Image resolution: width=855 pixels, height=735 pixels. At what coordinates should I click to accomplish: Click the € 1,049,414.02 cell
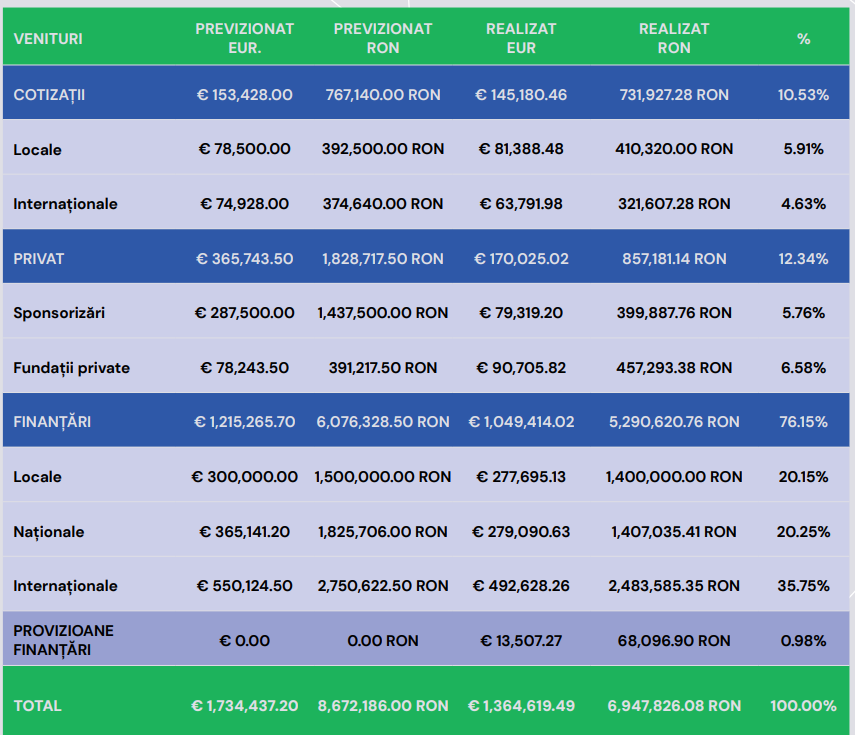(522, 422)
